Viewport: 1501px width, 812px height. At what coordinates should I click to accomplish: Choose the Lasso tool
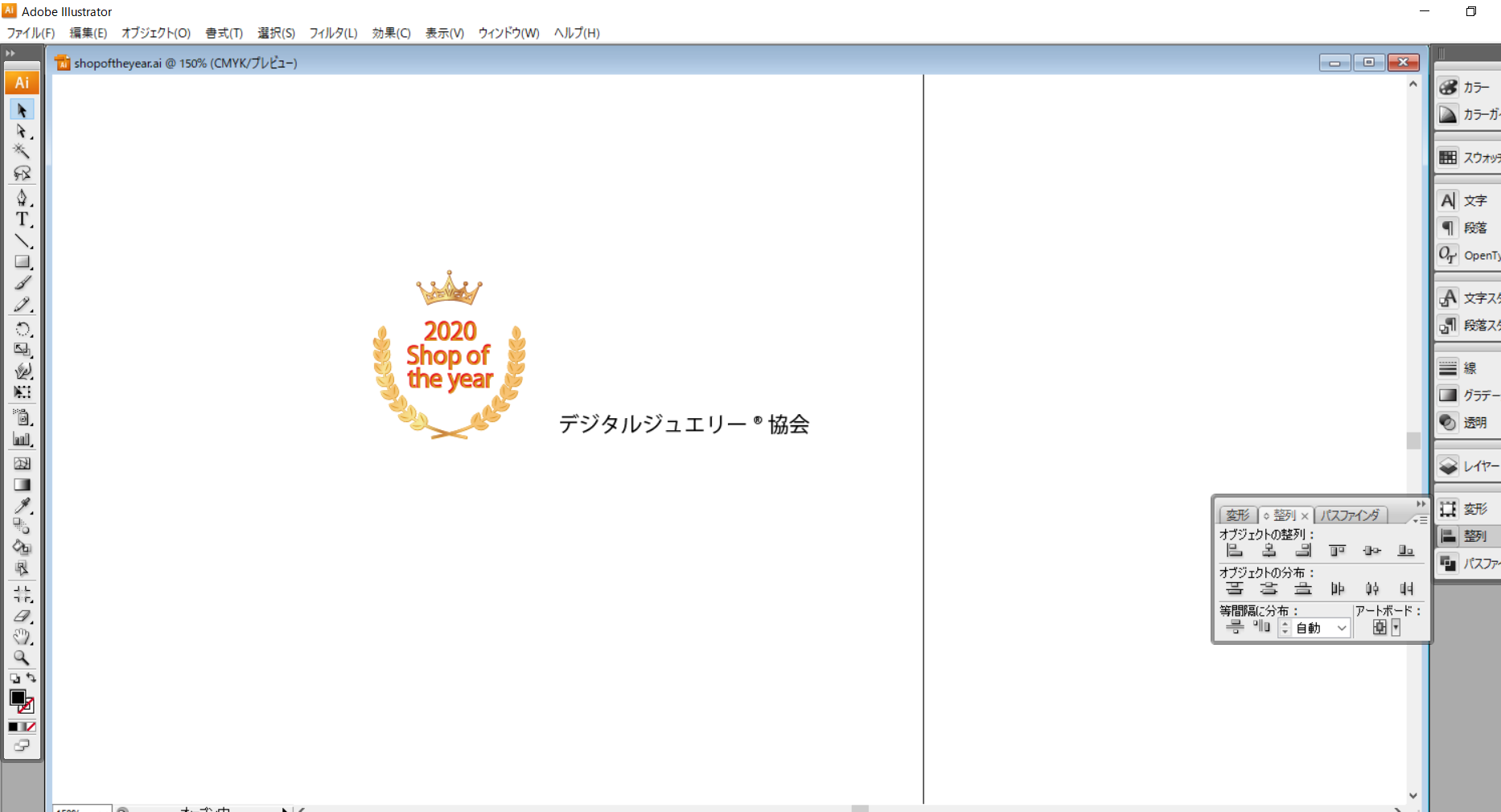coord(22,172)
